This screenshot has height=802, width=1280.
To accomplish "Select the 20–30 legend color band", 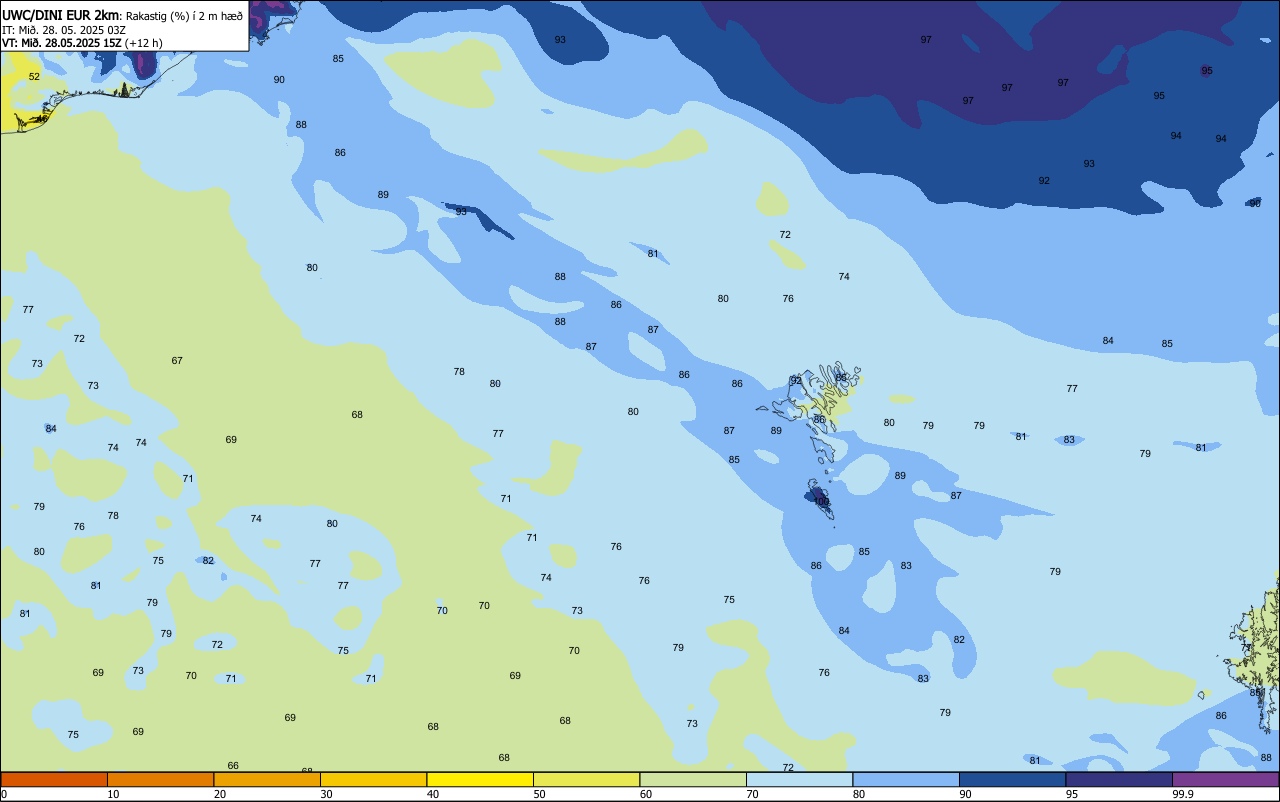I will (x=267, y=779).
